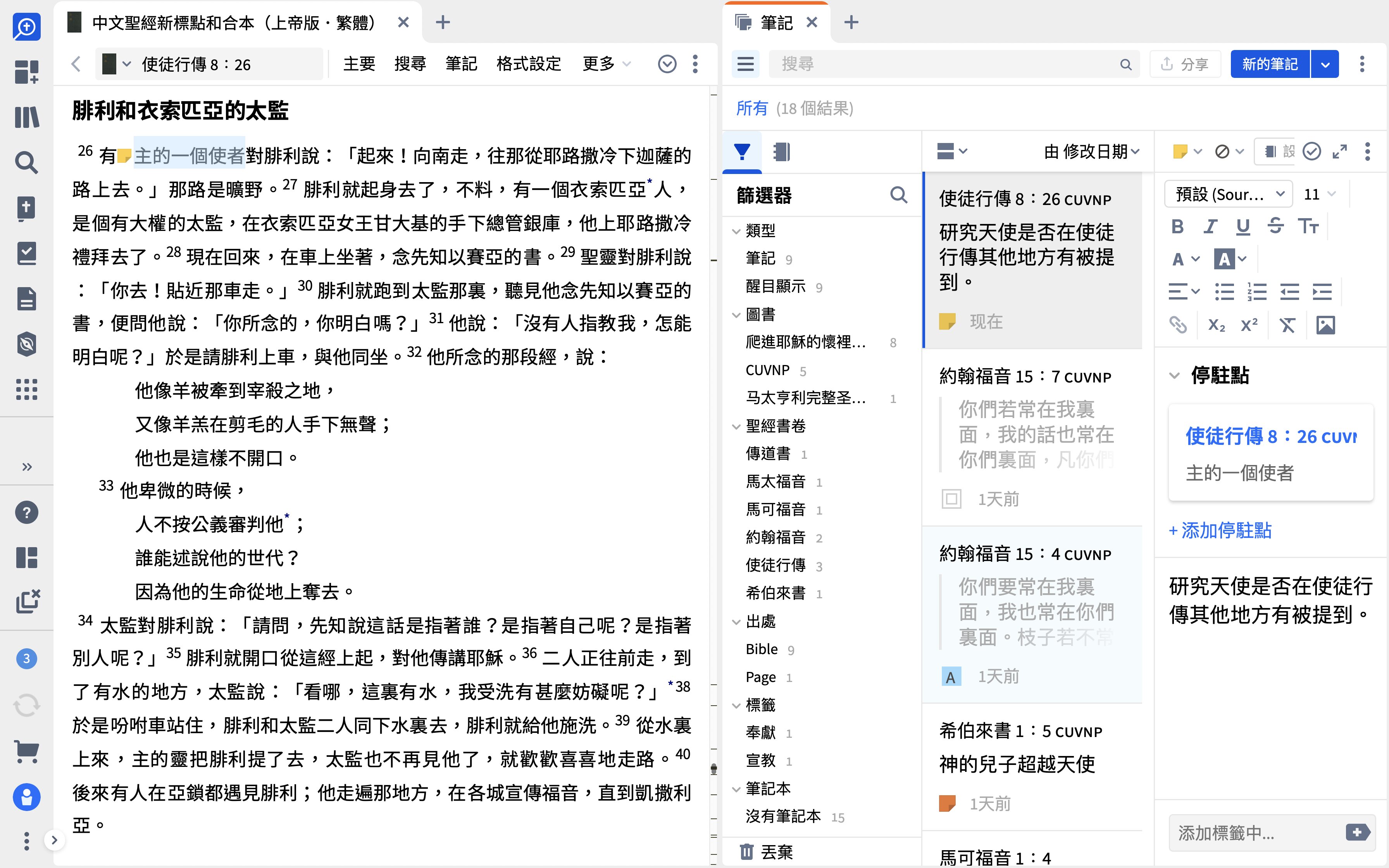Viewport: 1389px width, 868px height.
Task: Click the insert link icon in the editor
Action: point(1178,325)
